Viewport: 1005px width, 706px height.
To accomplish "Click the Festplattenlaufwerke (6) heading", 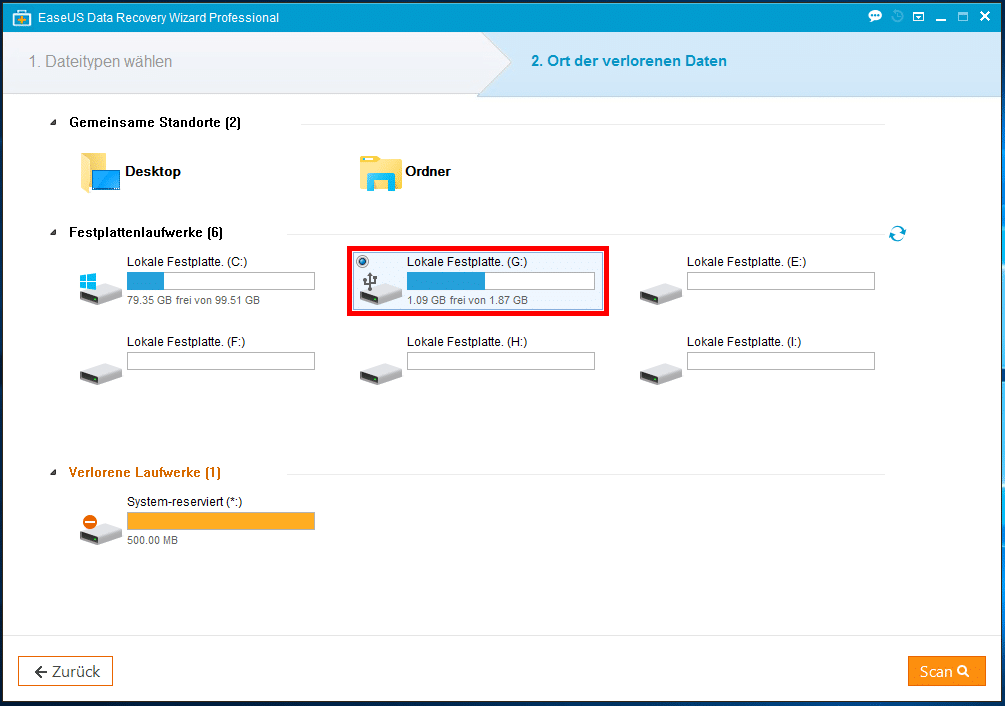I will pyautogui.click(x=146, y=233).
